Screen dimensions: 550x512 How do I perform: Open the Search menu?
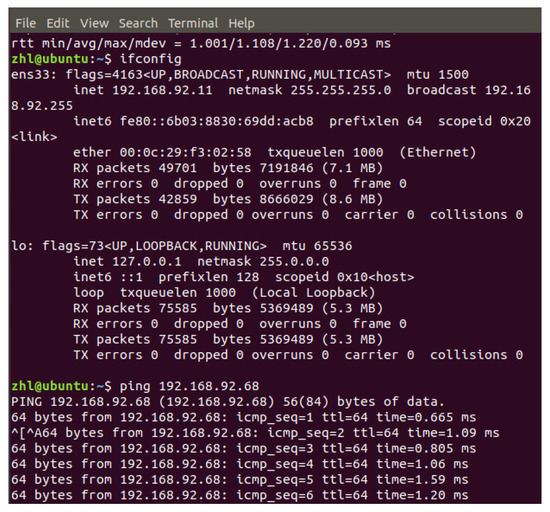138,23
